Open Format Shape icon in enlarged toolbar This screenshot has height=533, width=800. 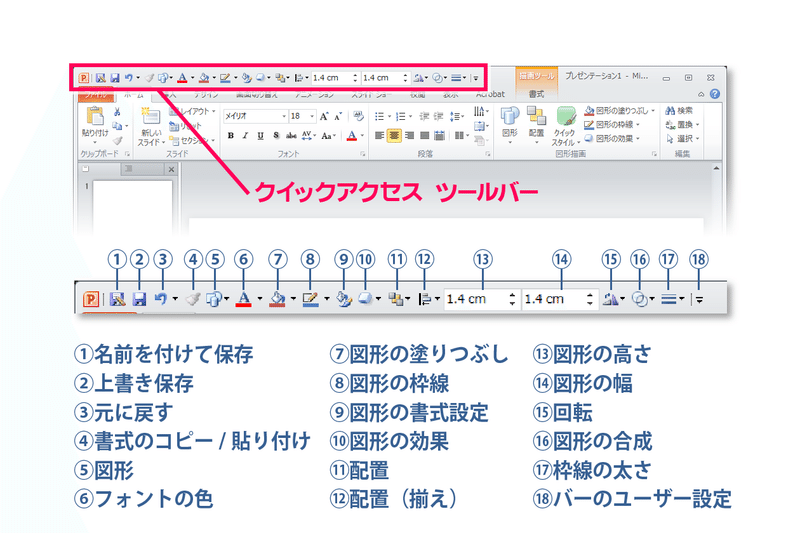344,299
